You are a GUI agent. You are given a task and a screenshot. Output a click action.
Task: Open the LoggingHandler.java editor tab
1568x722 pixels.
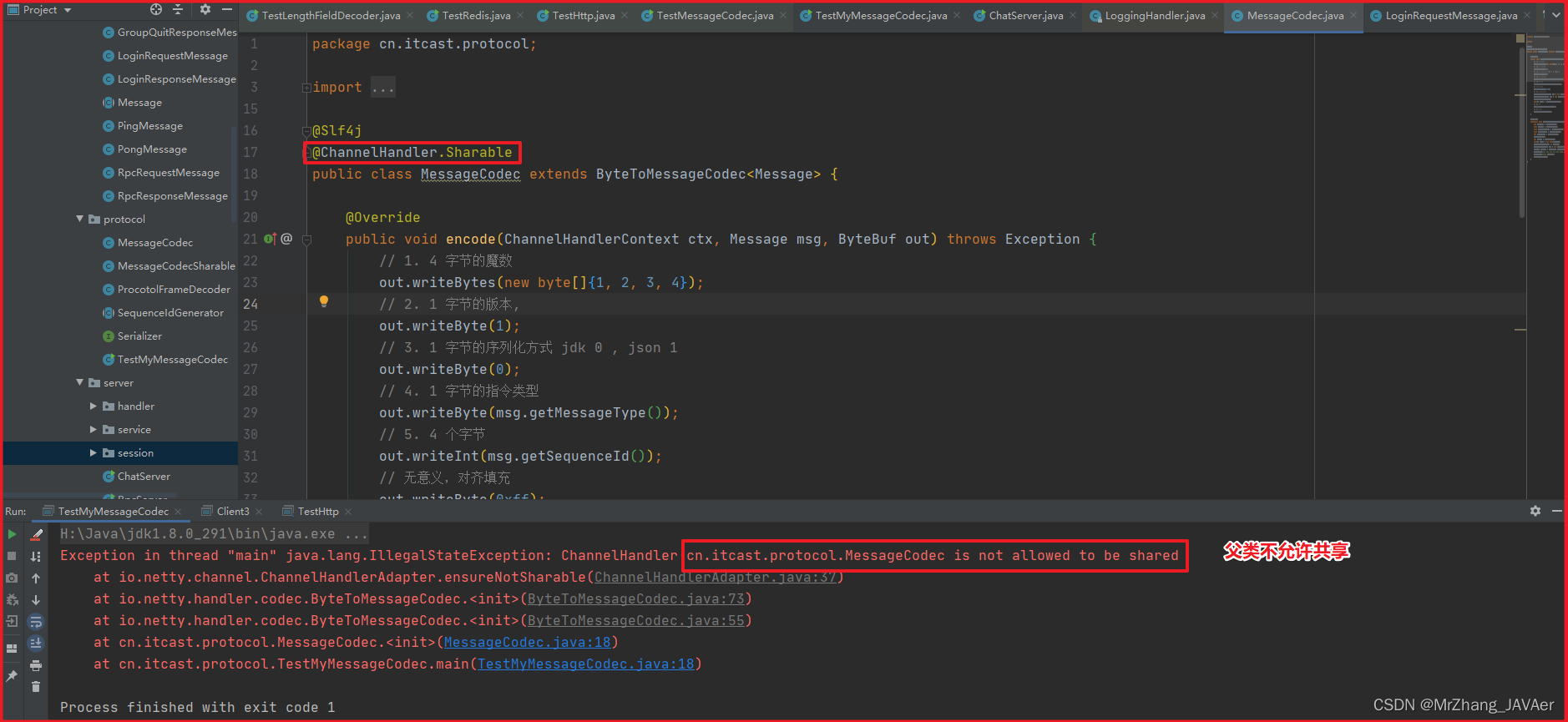(1155, 16)
